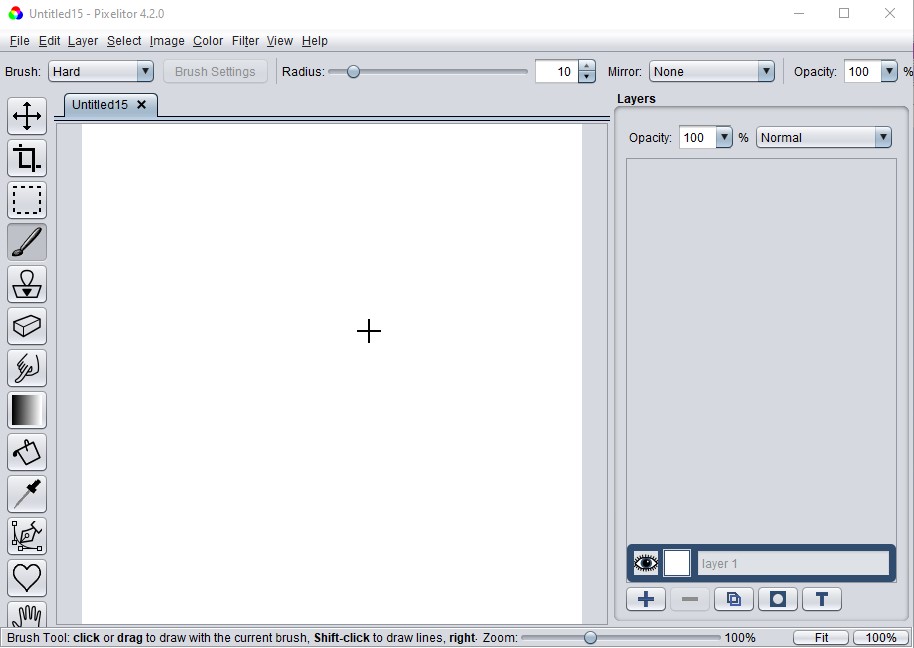914x648 pixels.
Task: Close the Untitled15 tab
Action: (141, 105)
